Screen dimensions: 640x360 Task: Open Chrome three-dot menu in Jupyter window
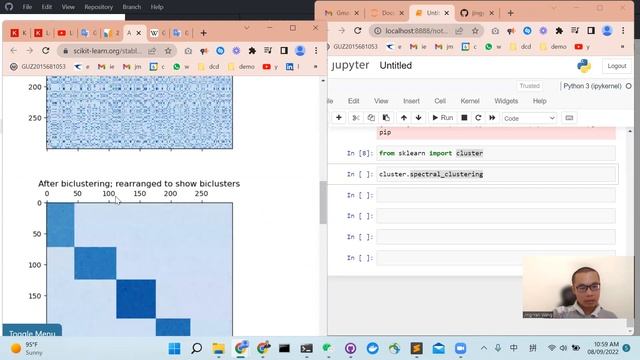(623, 31)
